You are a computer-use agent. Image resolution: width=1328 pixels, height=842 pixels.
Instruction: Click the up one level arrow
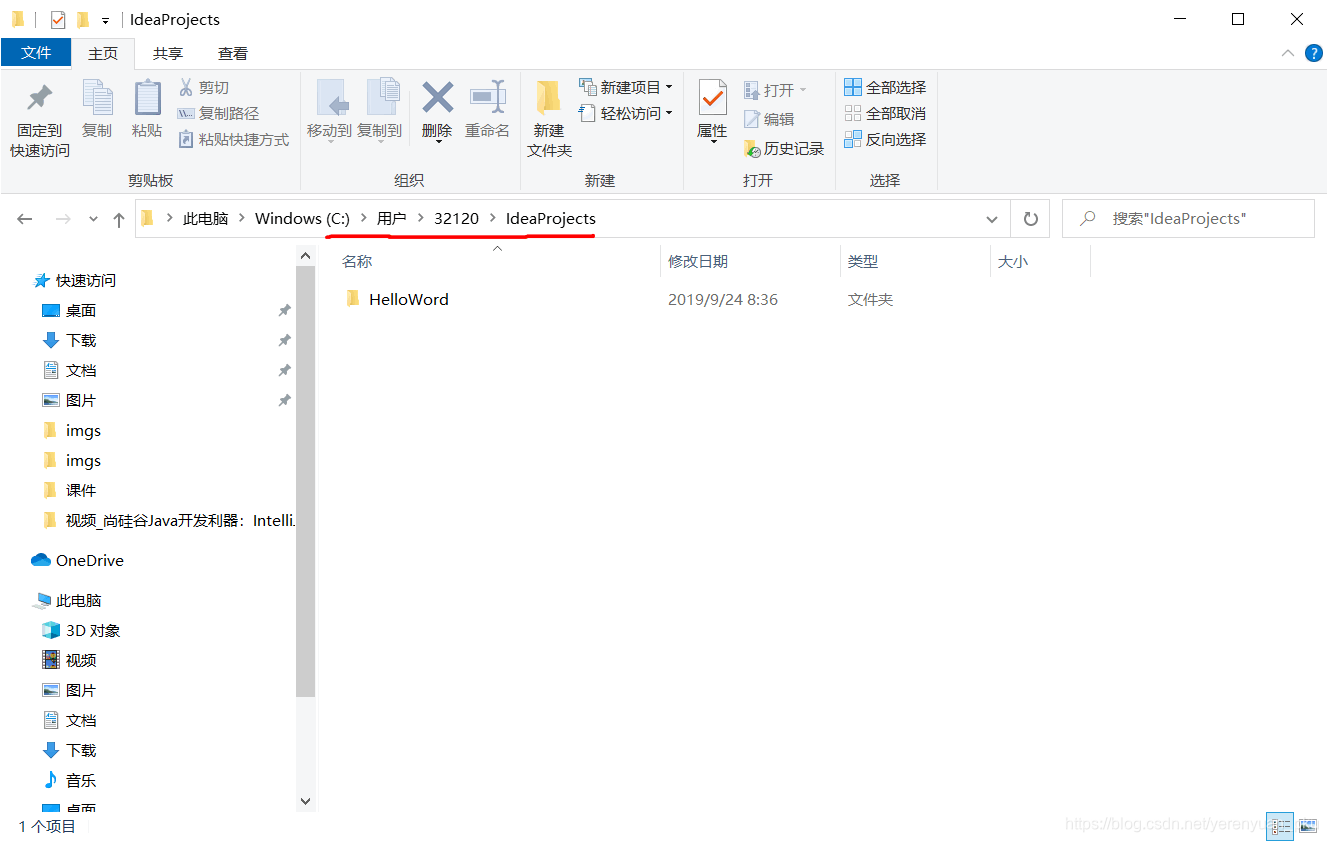[x=119, y=219]
